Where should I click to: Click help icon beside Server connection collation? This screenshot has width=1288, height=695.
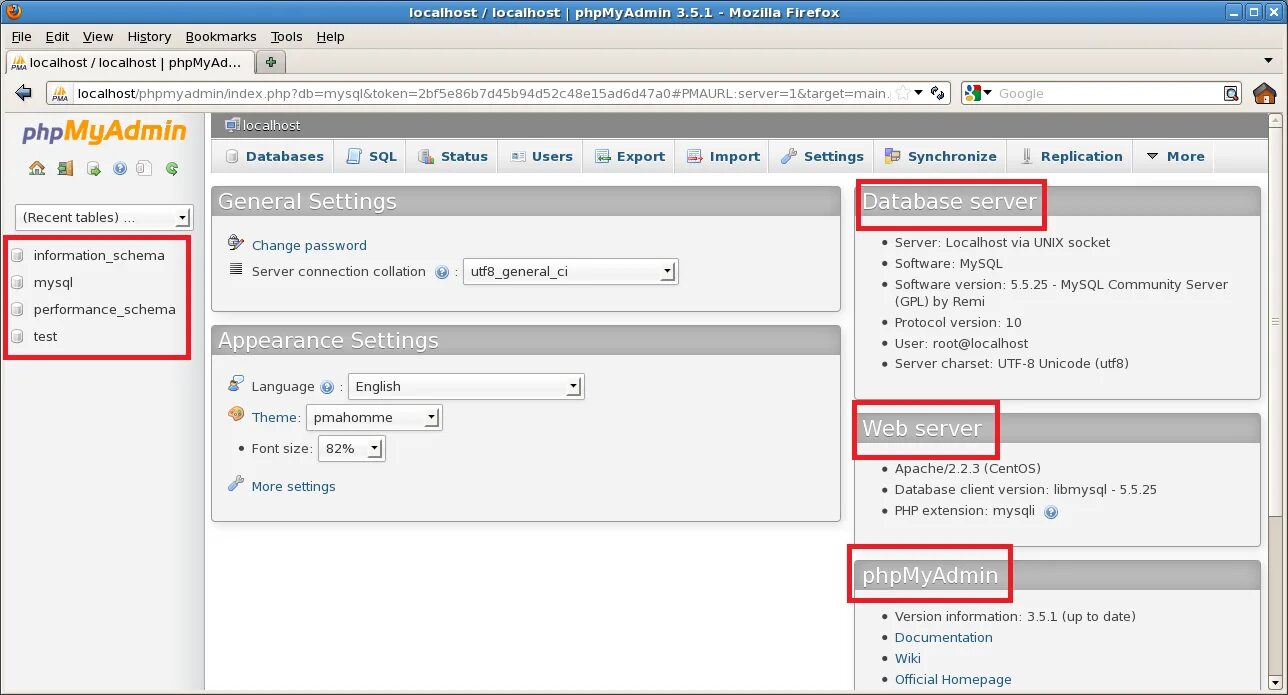[x=442, y=272]
